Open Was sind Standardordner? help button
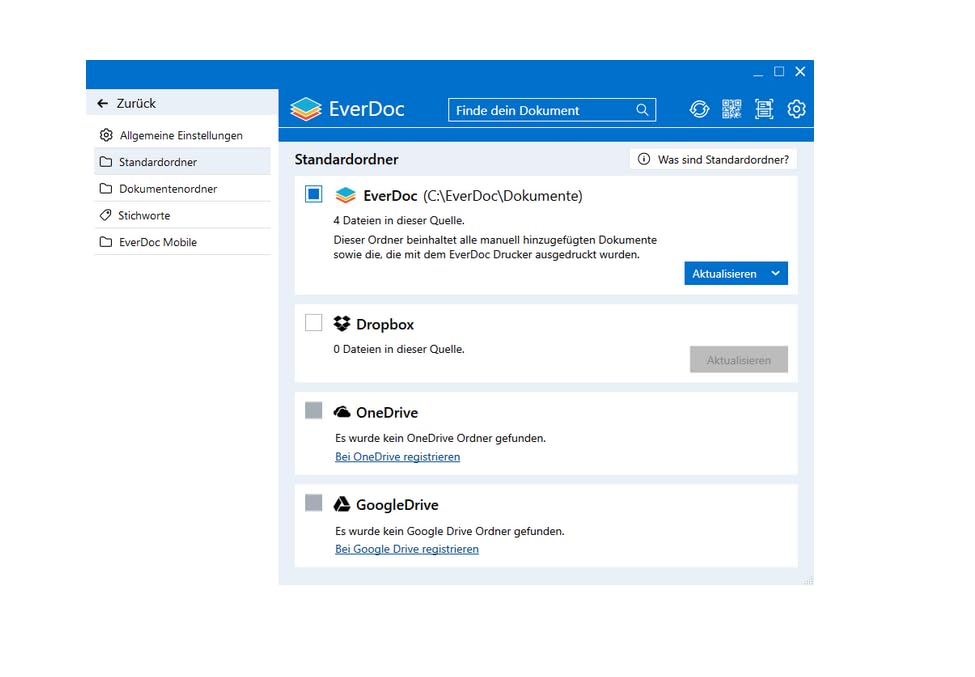975x677 pixels. 713,159
